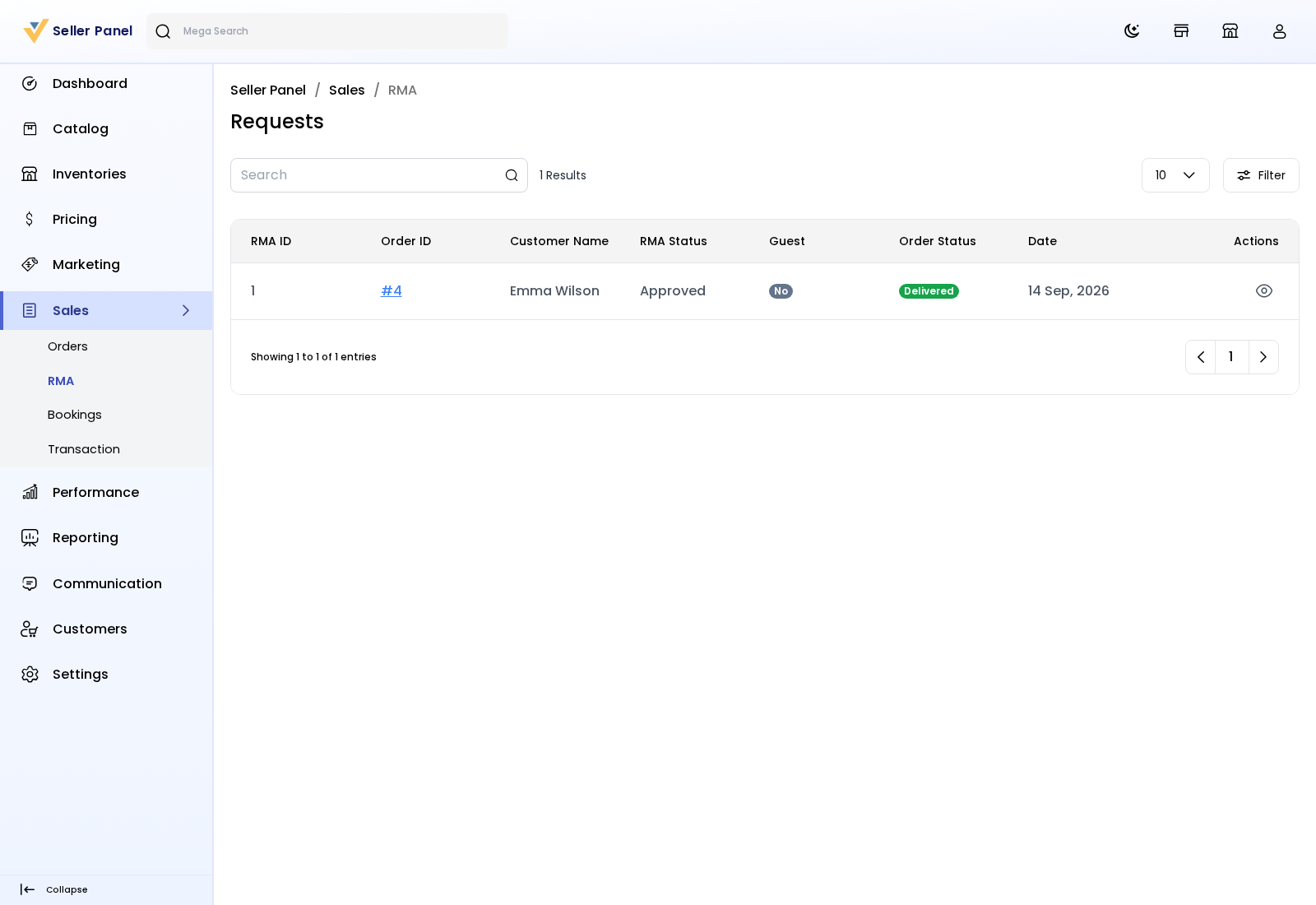Click the Marketing ticket icon

pyautogui.click(x=30, y=265)
